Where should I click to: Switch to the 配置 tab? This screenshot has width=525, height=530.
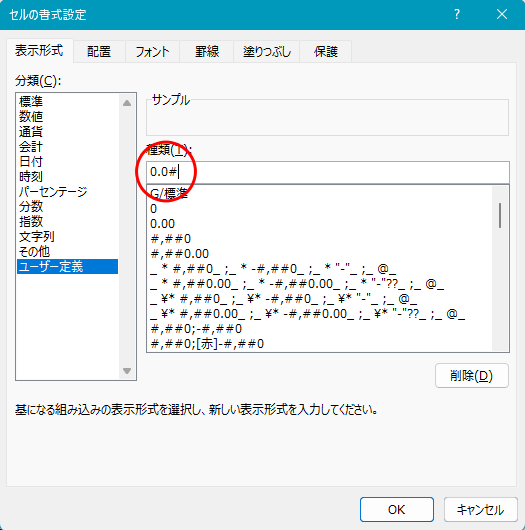pyautogui.click(x=99, y=52)
